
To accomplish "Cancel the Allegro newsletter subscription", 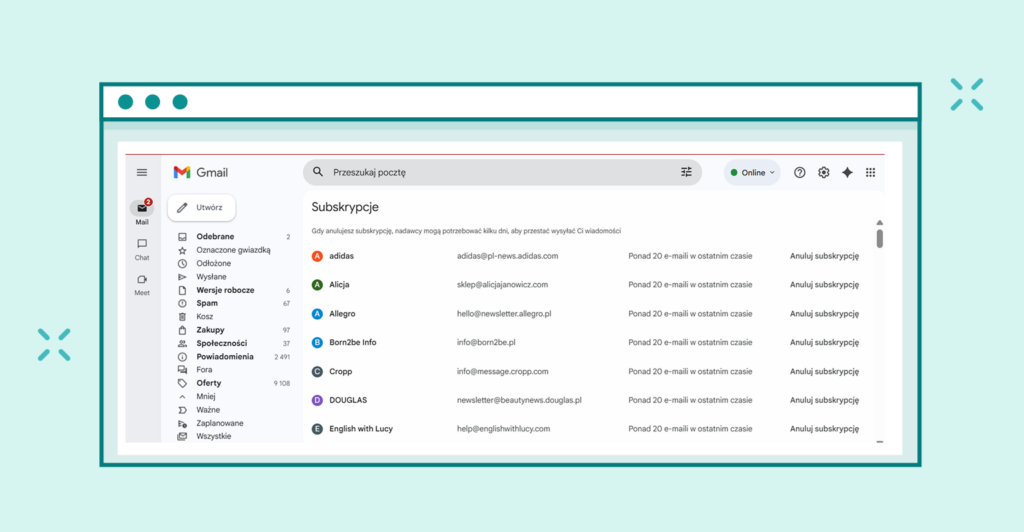I will [x=824, y=313].
